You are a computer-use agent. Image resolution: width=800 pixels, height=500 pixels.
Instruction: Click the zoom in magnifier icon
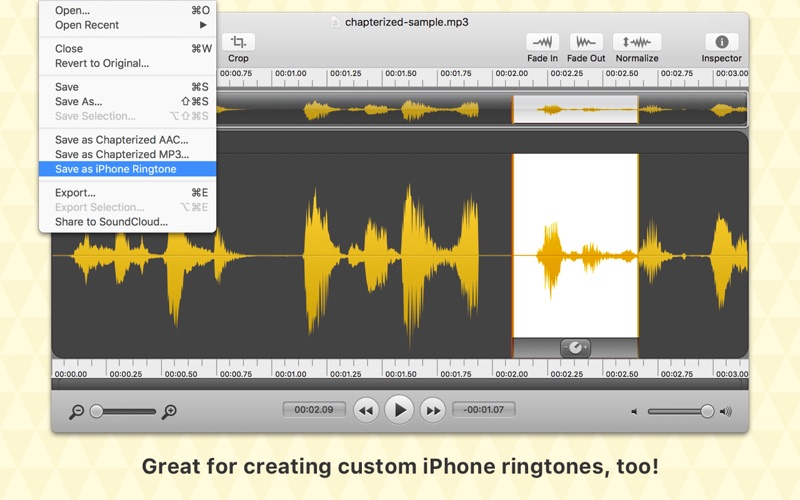170,412
